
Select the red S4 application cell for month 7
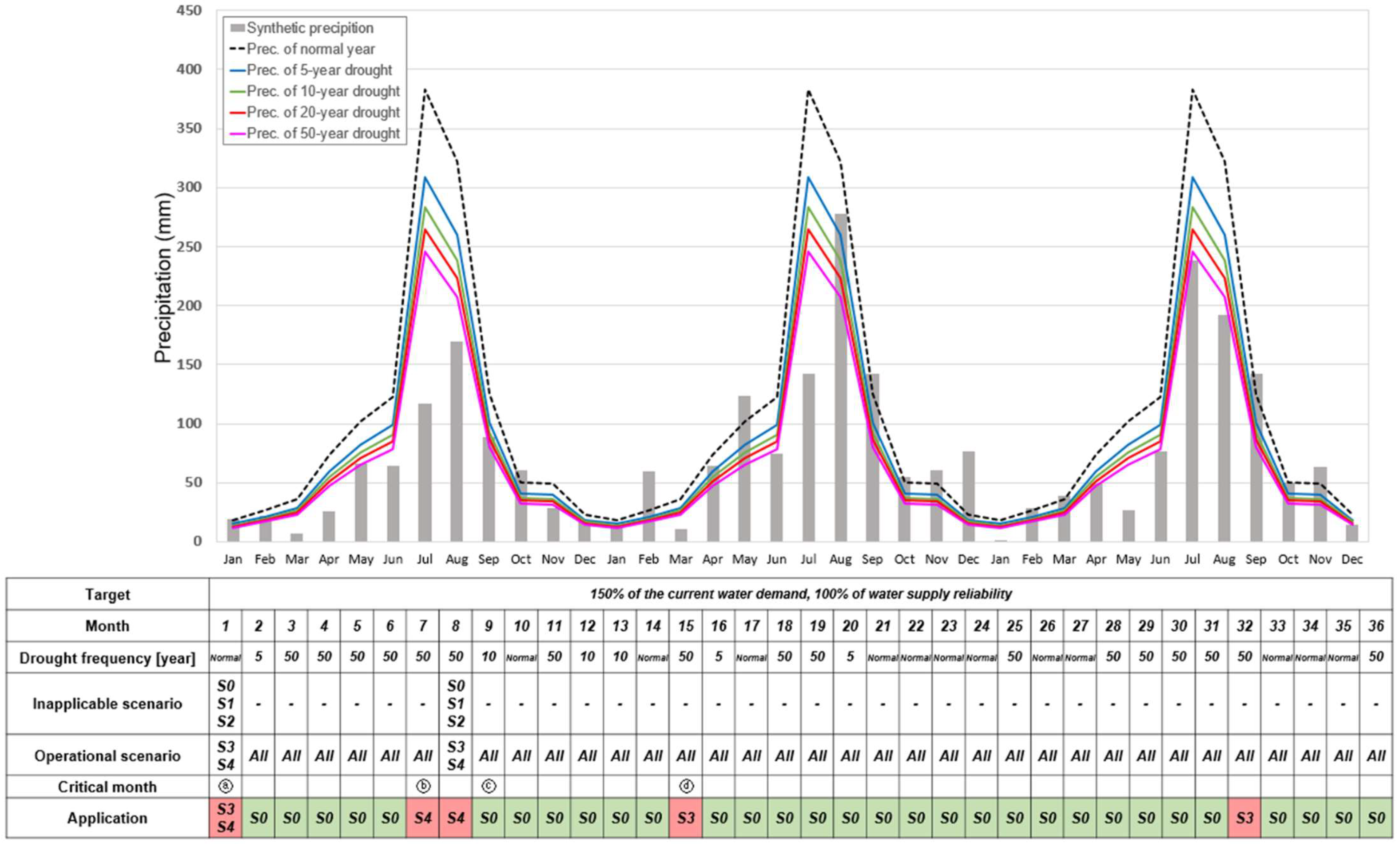(x=423, y=817)
